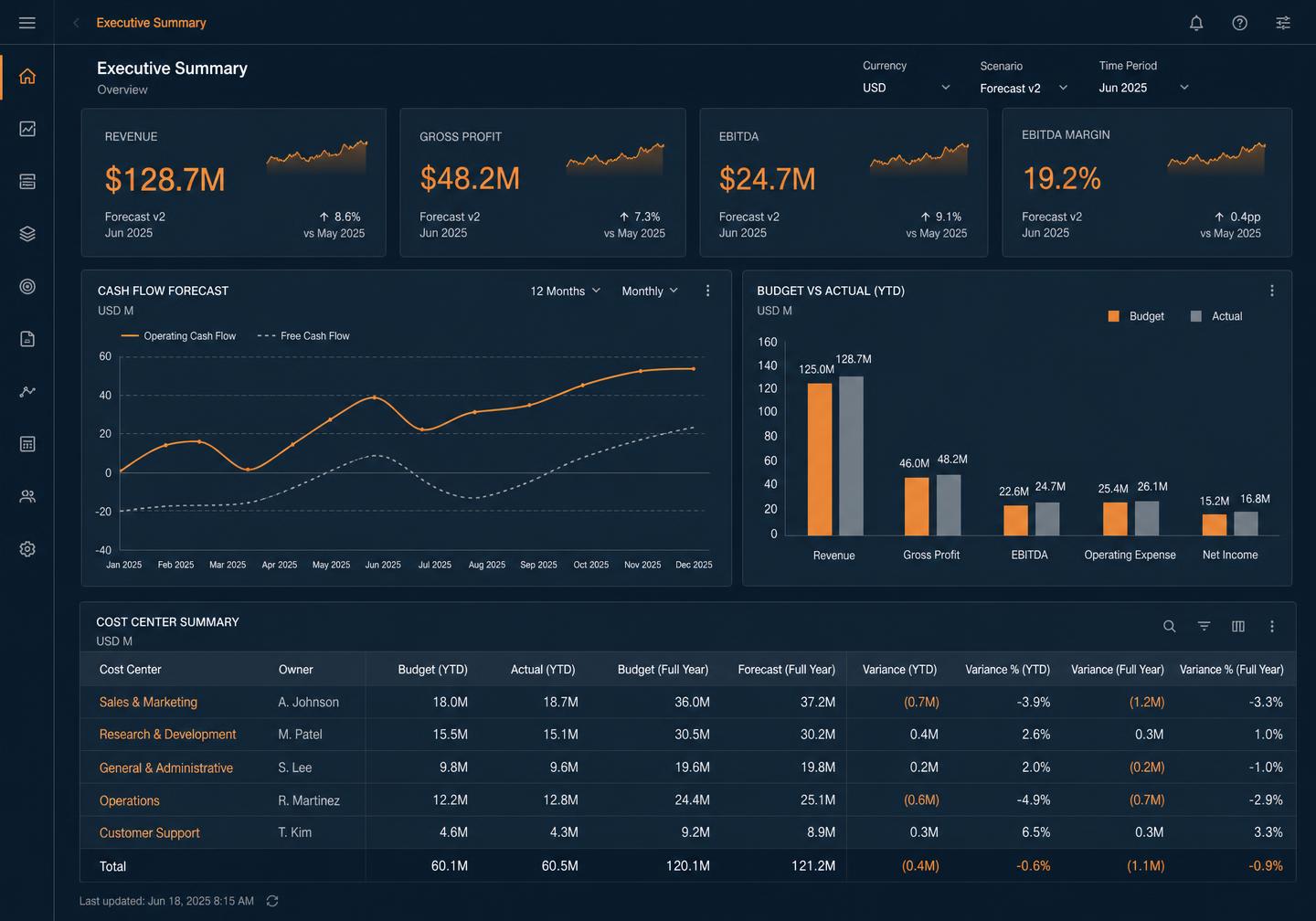
Task: Open the settings gear sidebar icon
Action: (x=27, y=549)
